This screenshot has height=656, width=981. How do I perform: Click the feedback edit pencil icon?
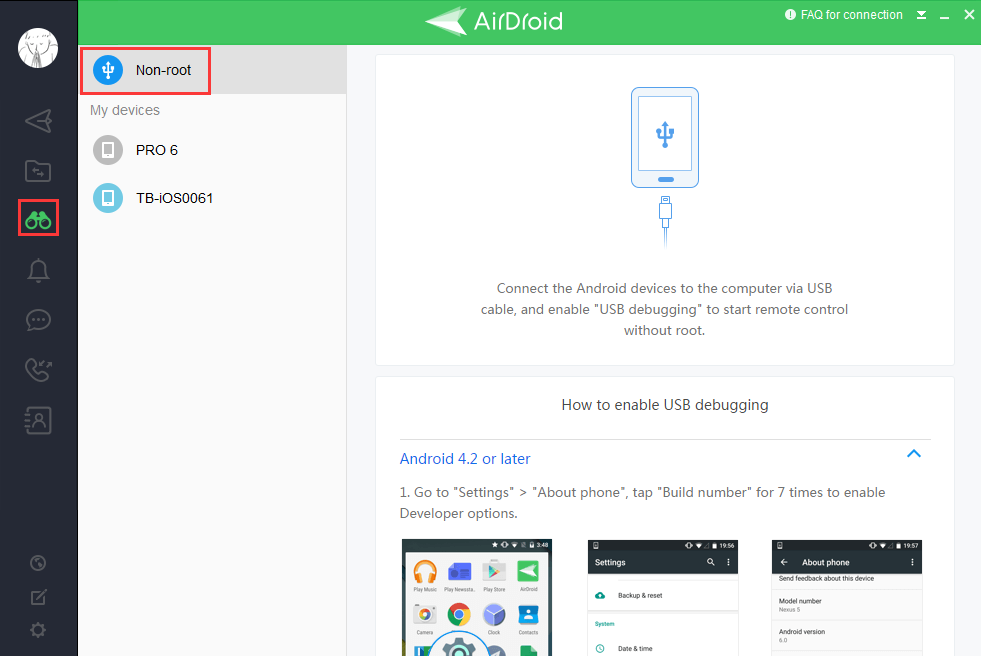(38, 597)
